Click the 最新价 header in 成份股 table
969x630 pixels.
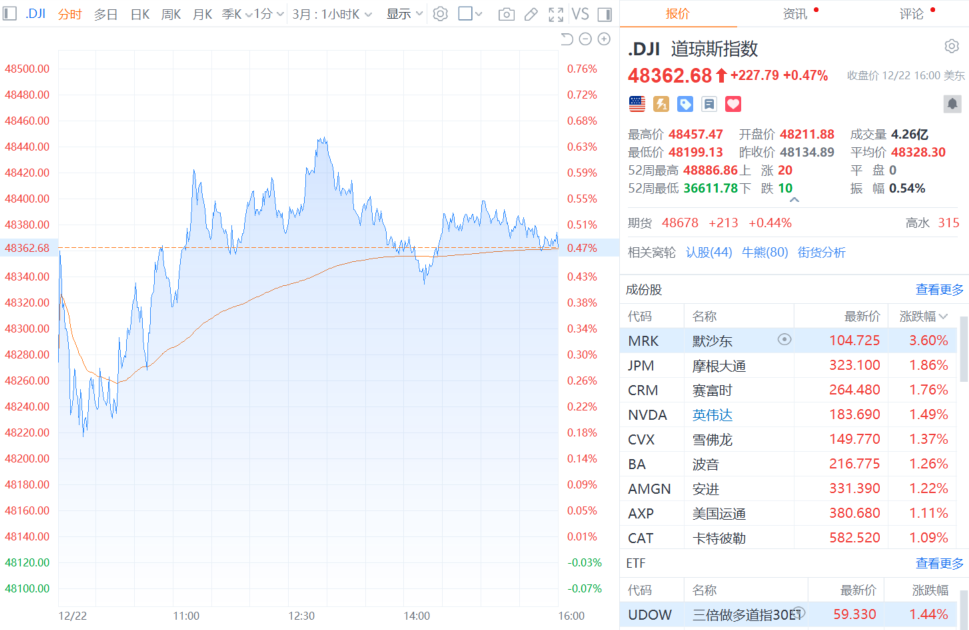(x=862, y=317)
